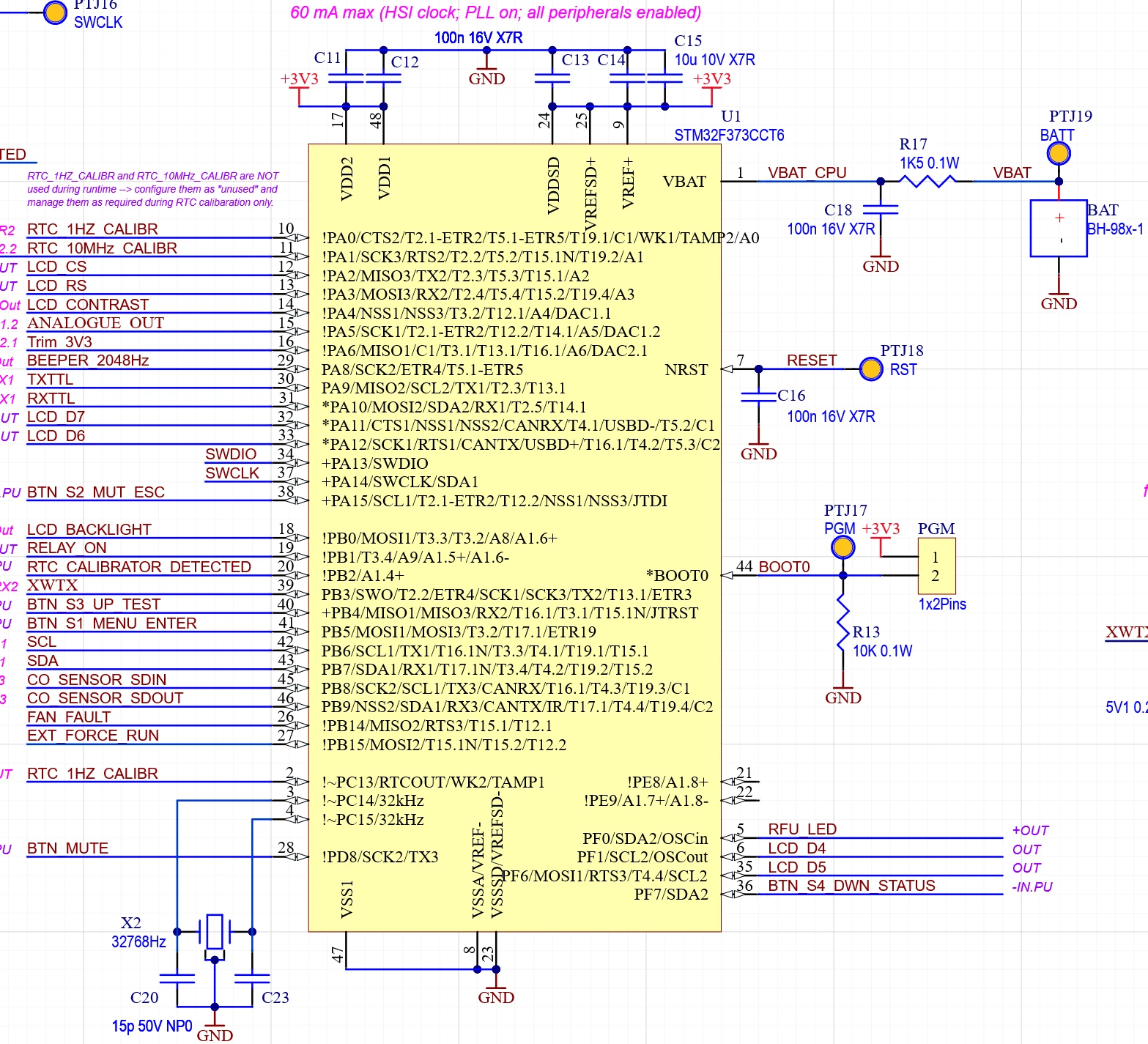Click the LCD_BACKLIGHT net label
Screen dimensions: 1148x1044
(x=89, y=529)
